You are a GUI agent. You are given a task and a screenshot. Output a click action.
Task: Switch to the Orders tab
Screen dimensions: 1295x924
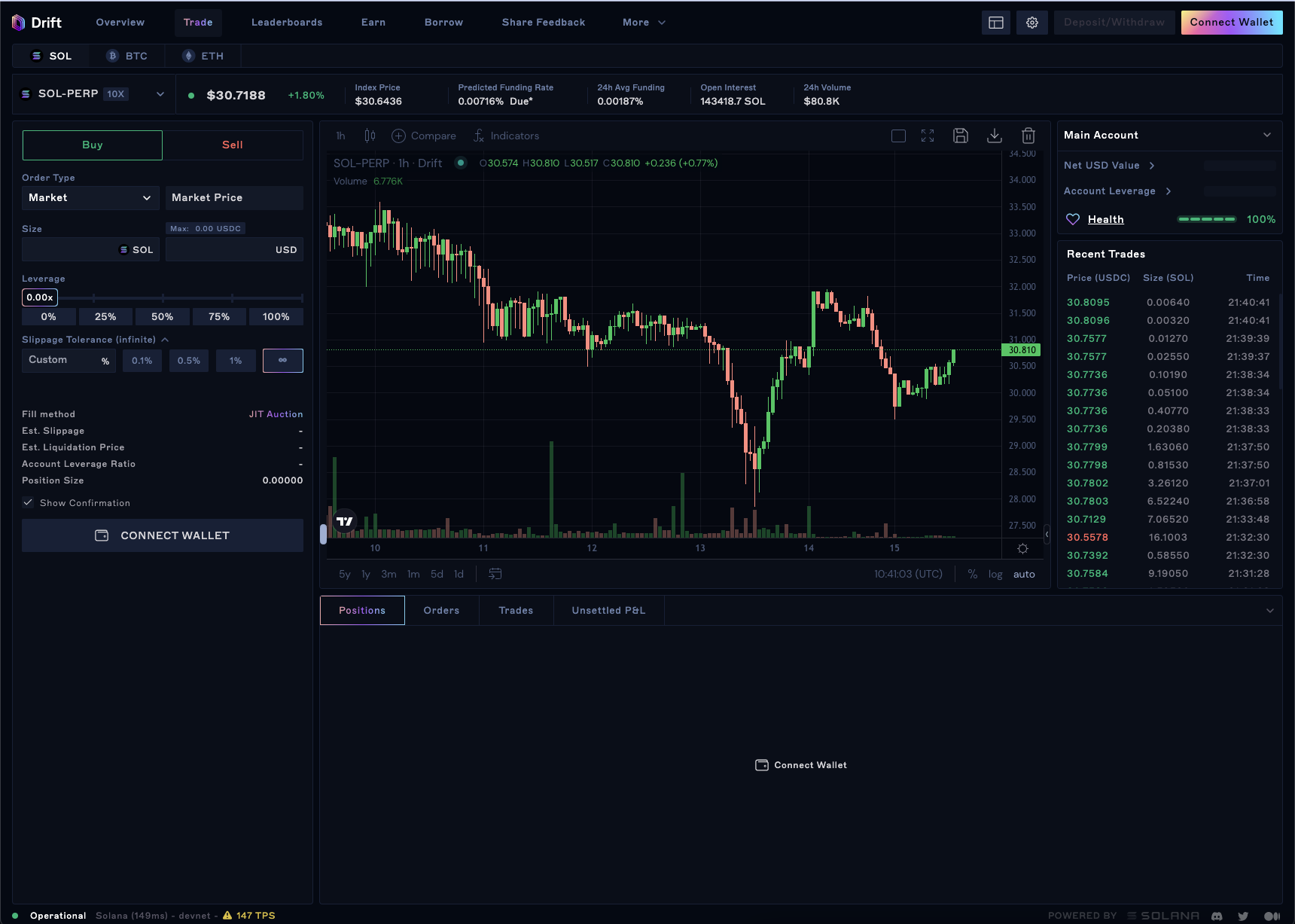(x=441, y=611)
